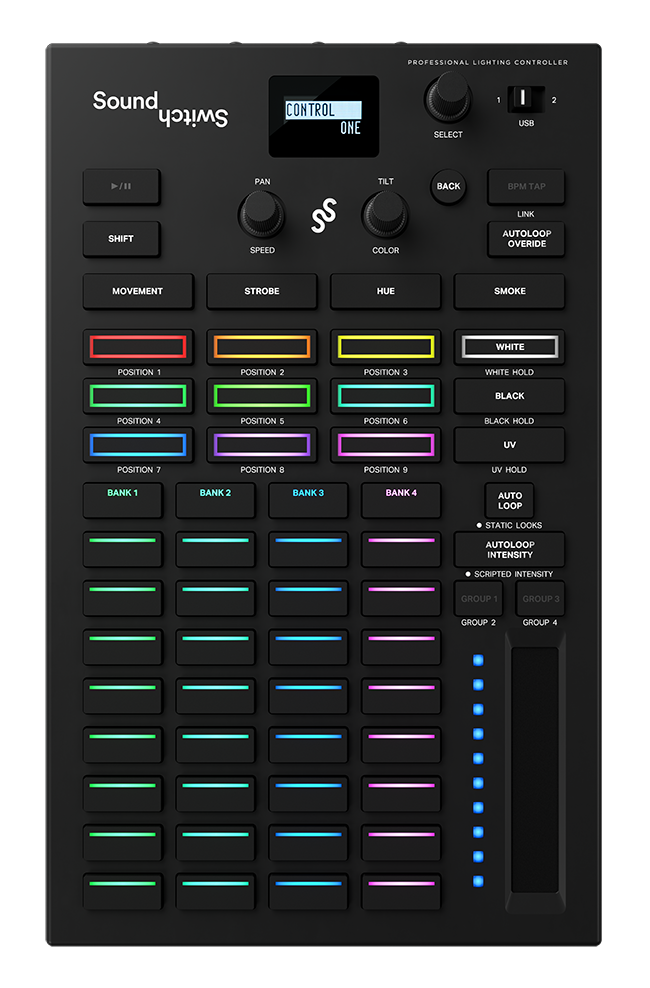Touch the vertical intensity touch strip
Image resolution: width=650 pixels, height=988 pixels.
tap(534, 771)
